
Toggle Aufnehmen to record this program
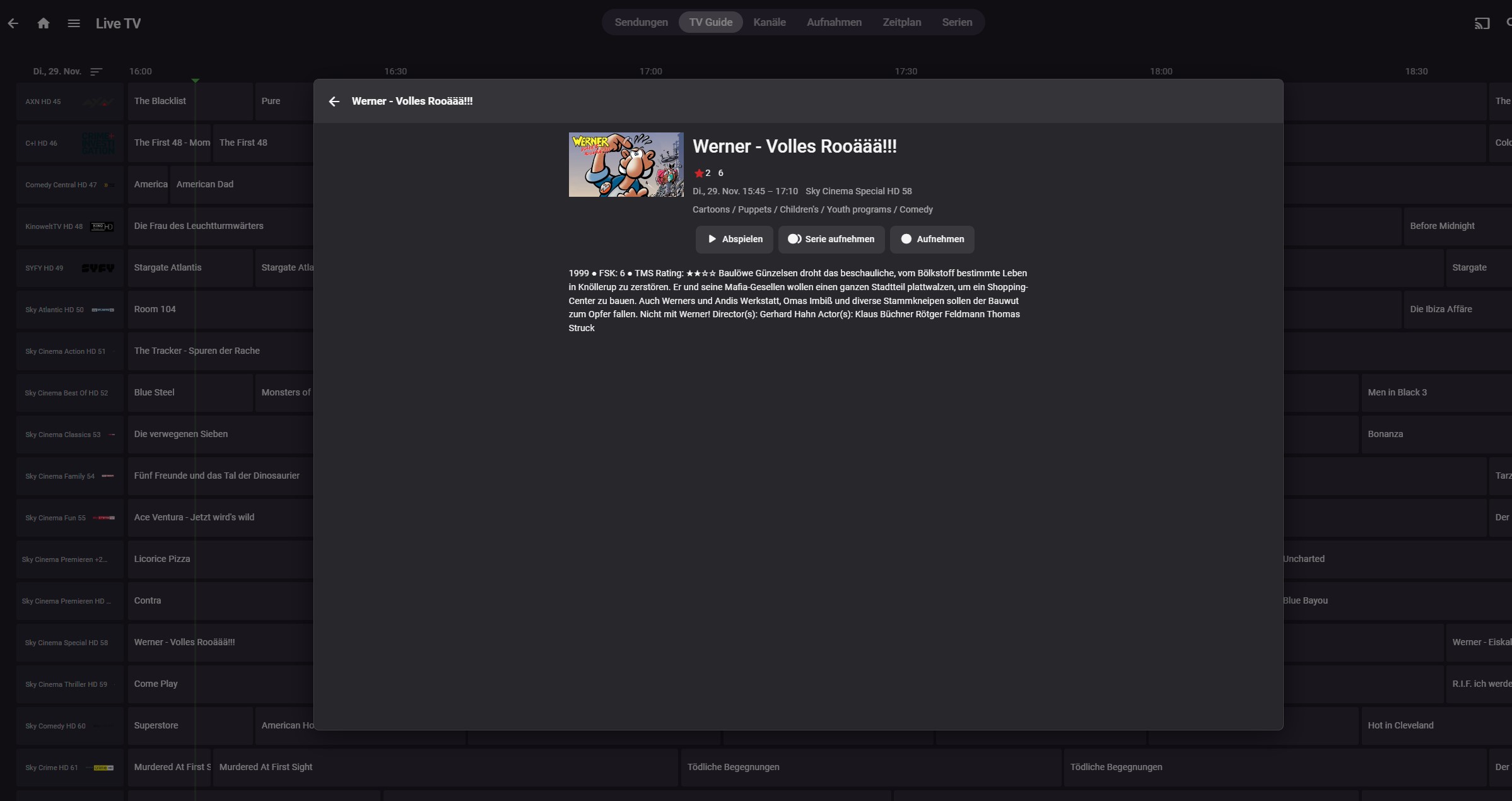(932, 240)
